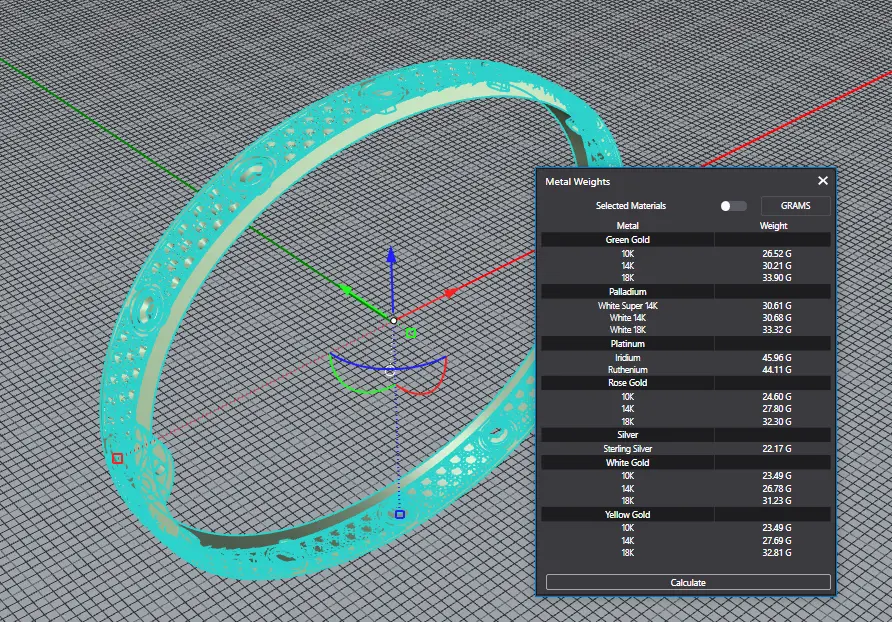Click the White 14K palladium row

coord(686,318)
